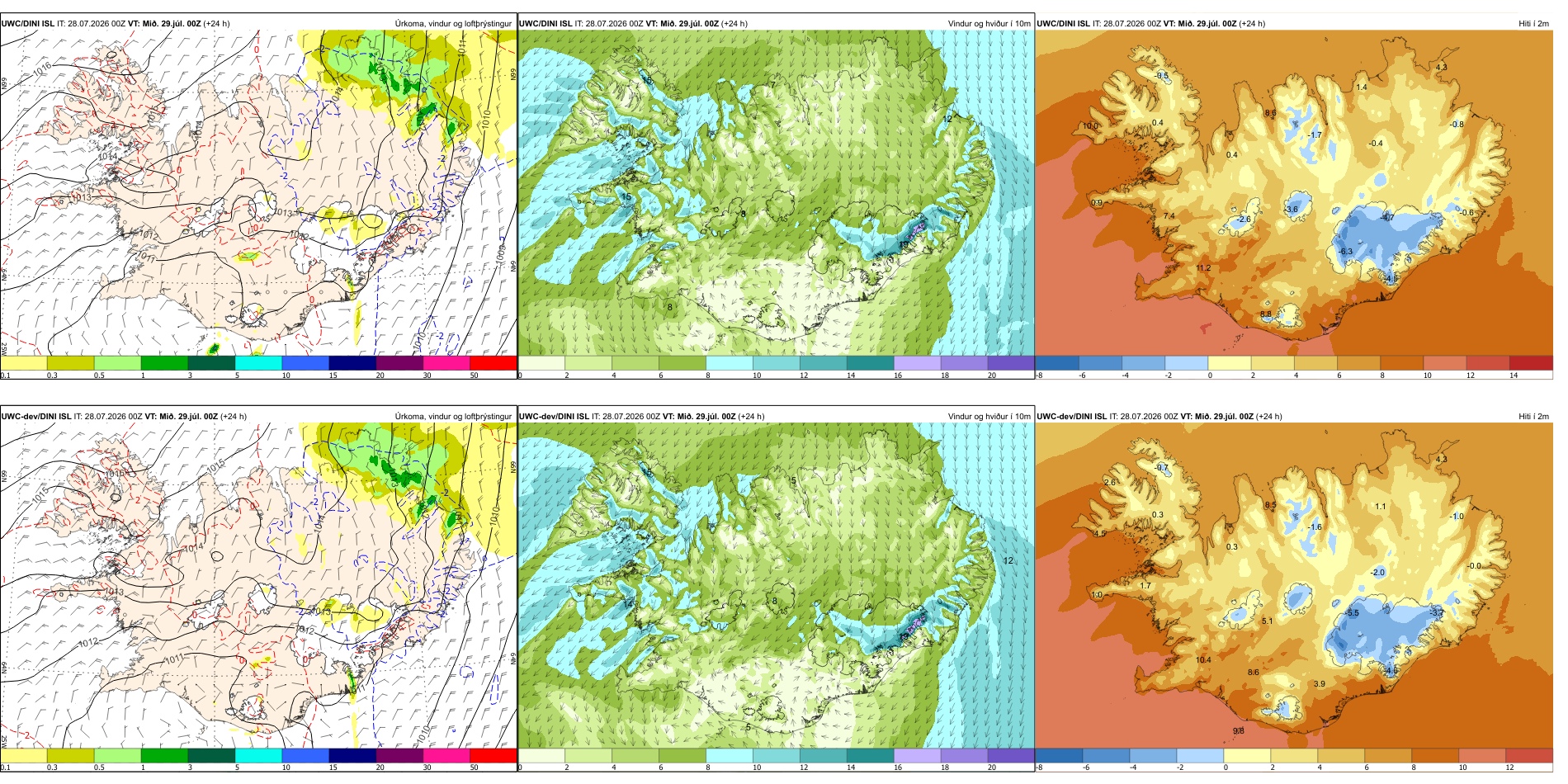
Task: Select magenta 30 swatch in UWC-dev precipitation legend
Action: pos(446,755)
